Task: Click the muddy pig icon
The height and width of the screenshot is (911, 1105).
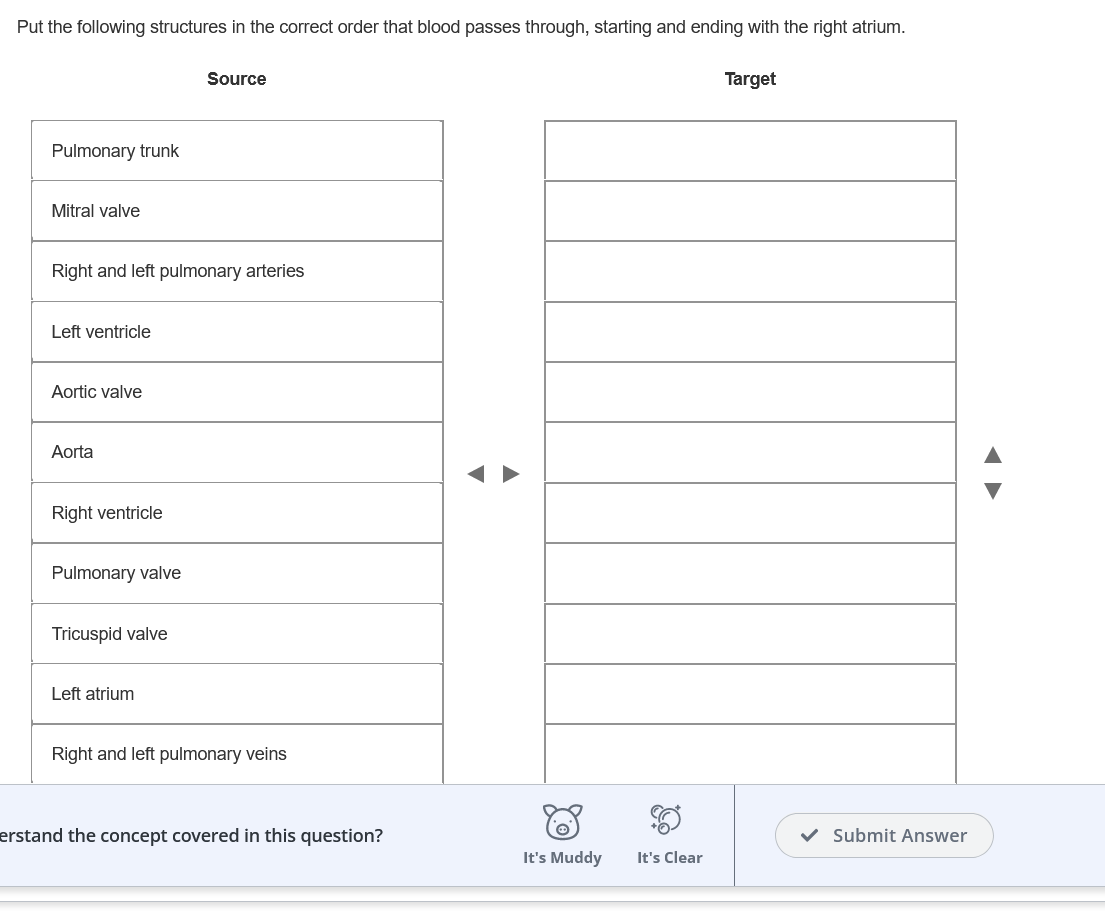Action: click(562, 820)
